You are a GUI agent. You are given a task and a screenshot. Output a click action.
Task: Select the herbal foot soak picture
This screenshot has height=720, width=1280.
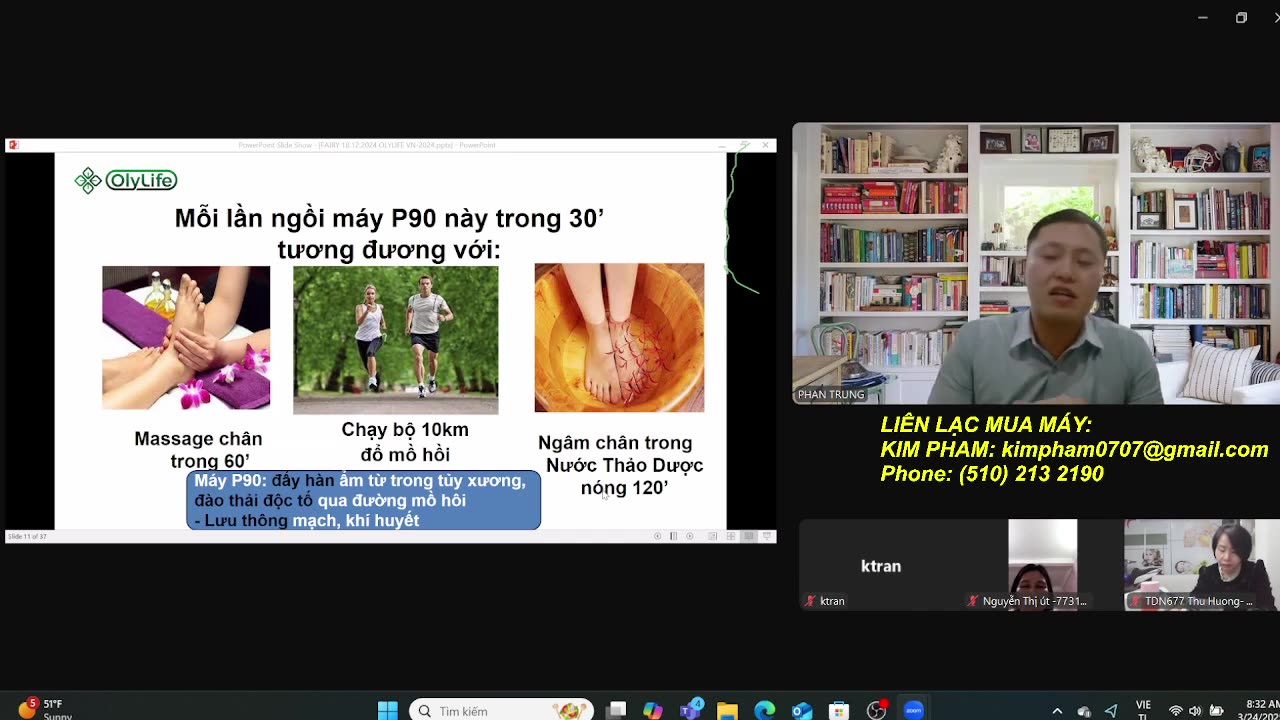point(619,338)
